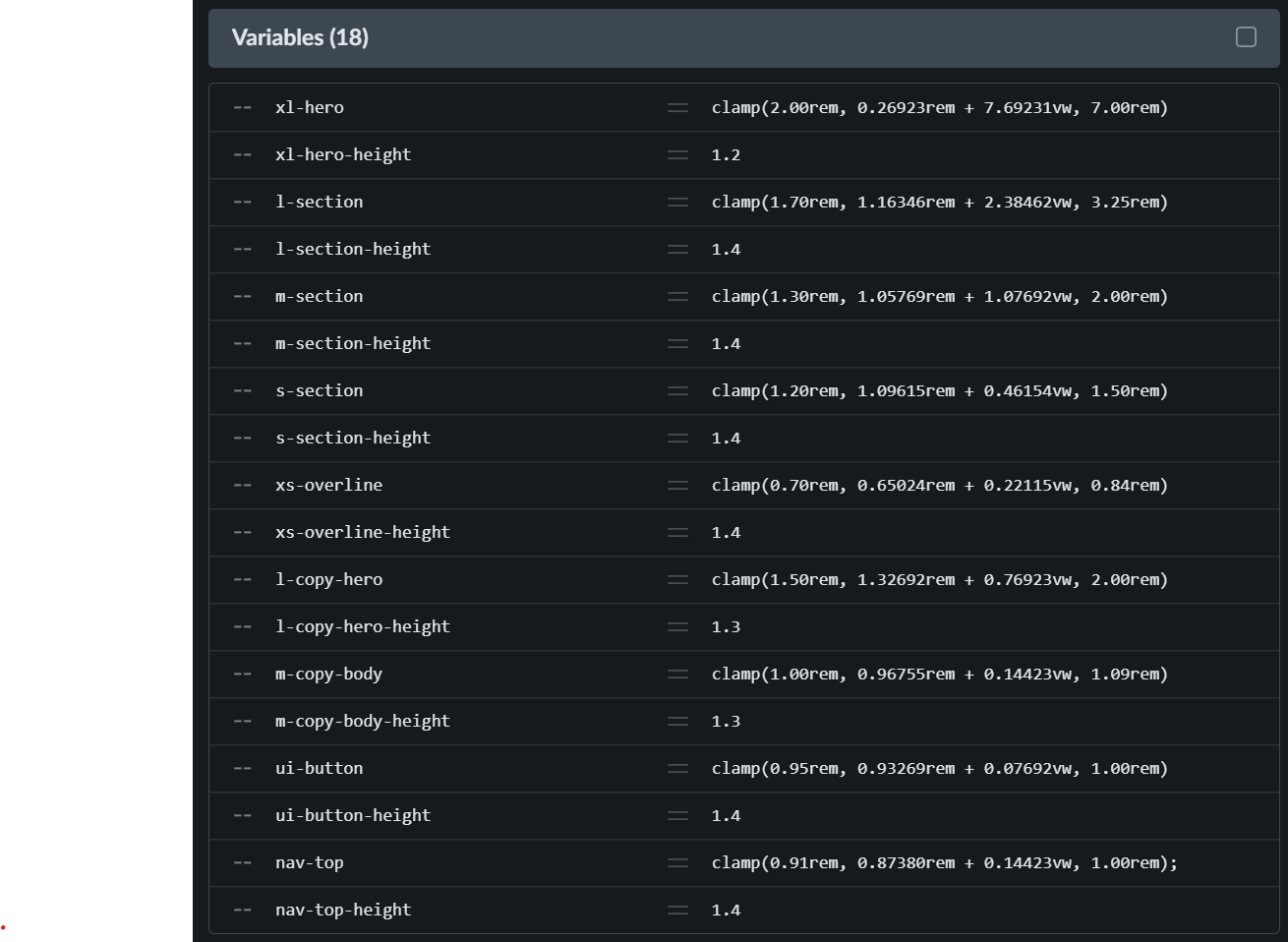
Task: Click the equals icon in the ui-button row
Action: pyautogui.click(x=677, y=769)
